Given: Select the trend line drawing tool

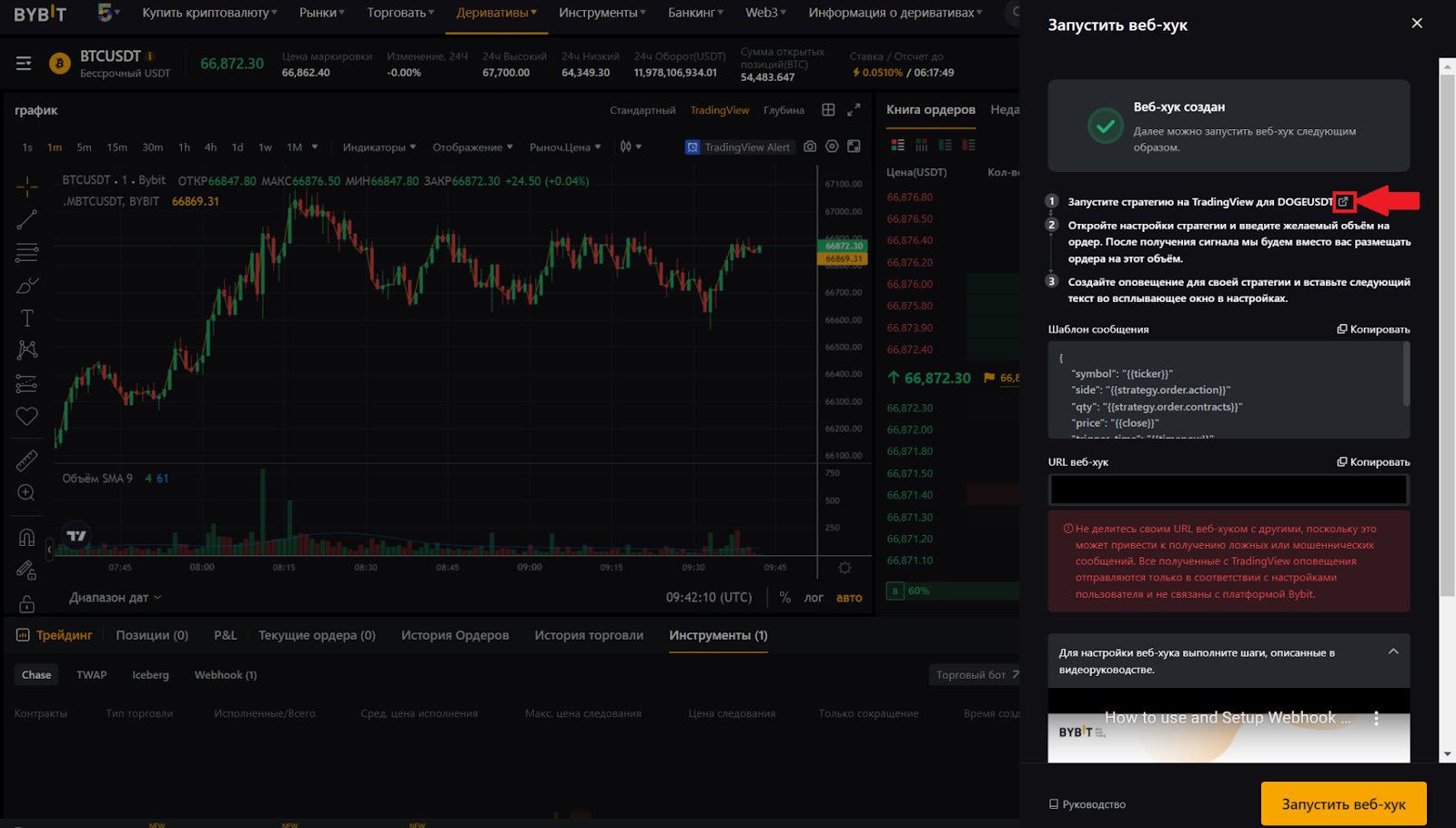Looking at the screenshot, I should [x=27, y=219].
